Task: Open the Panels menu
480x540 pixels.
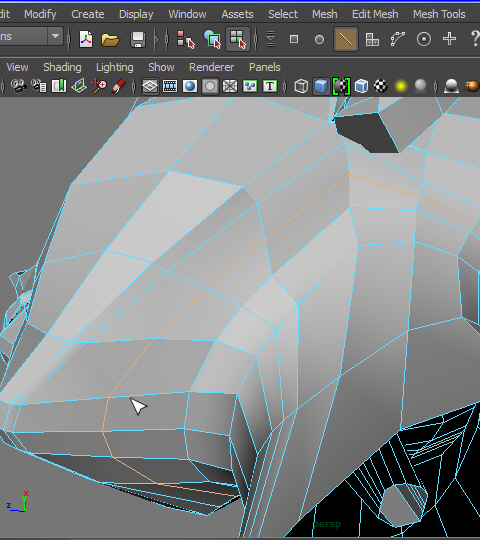Action: tap(264, 67)
